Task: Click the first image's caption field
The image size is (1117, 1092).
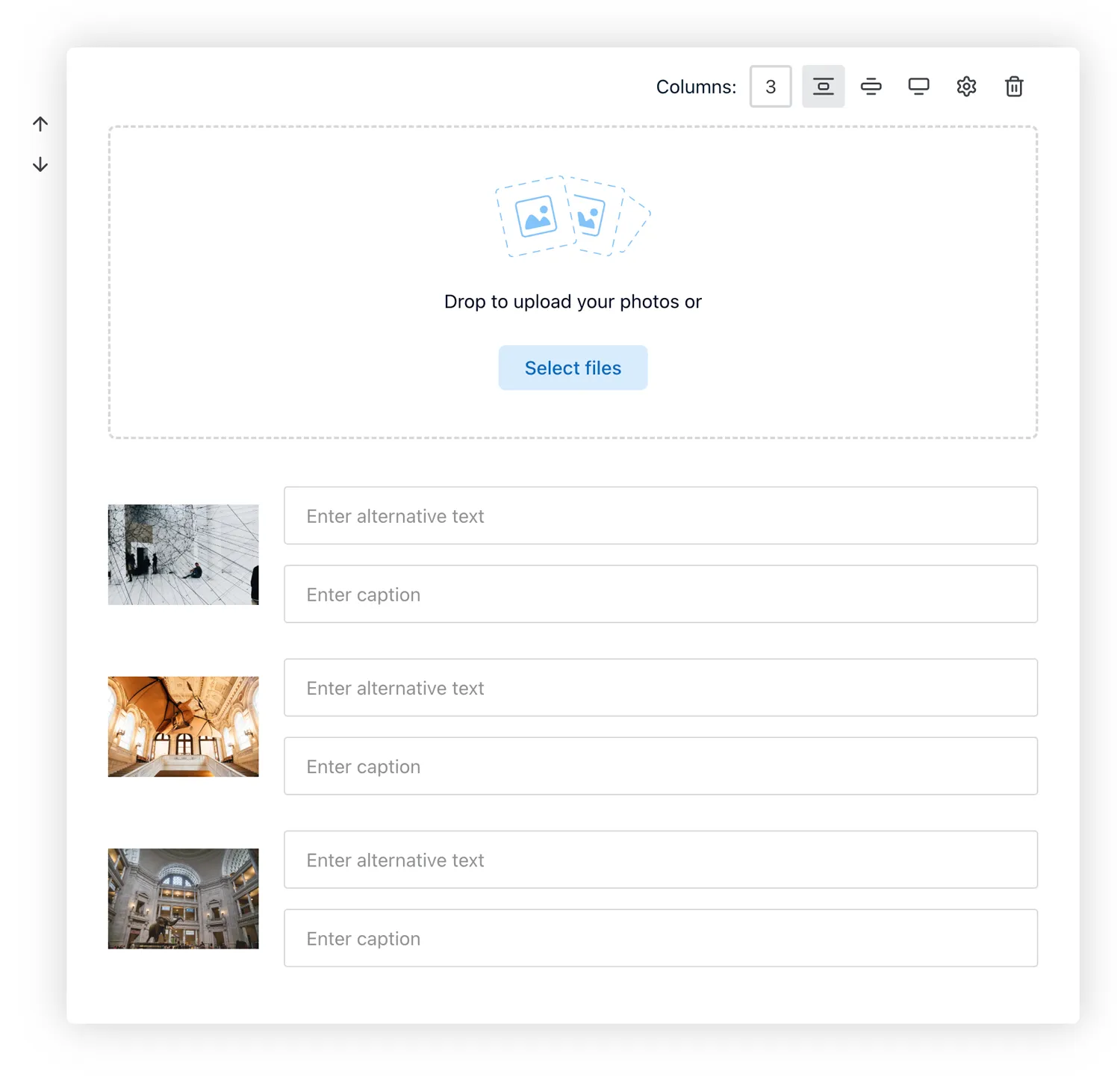Action: click(660, 594)
